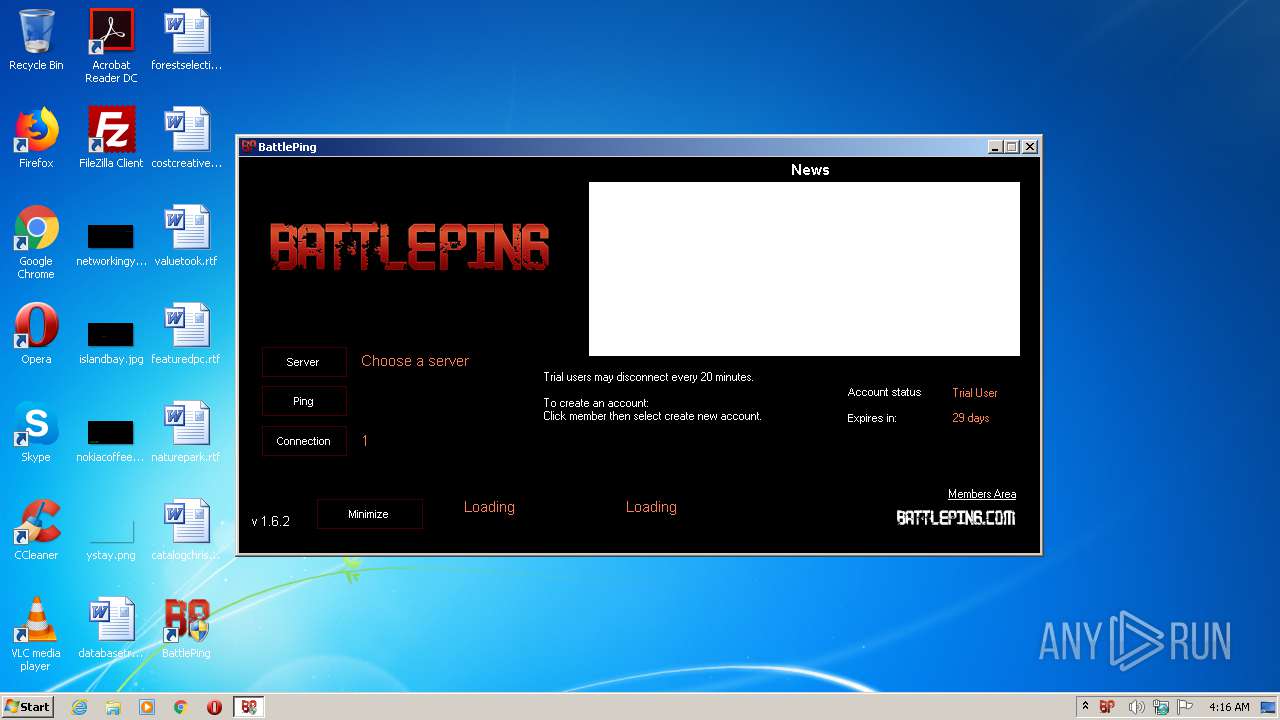1280x720 pixels.
Task: Open featuredpc.rtf desktop file
Action: pyautogui.click(x=186, y=334)
